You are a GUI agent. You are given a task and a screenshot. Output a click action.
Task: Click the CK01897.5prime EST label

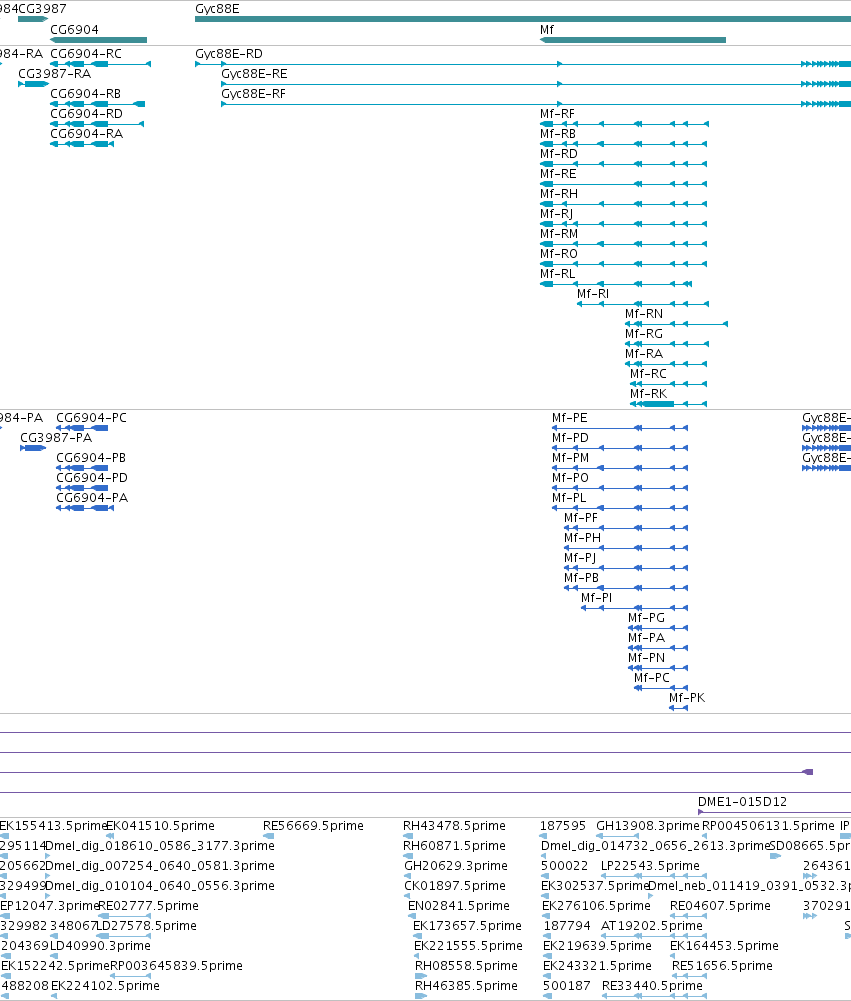(455, 885)
